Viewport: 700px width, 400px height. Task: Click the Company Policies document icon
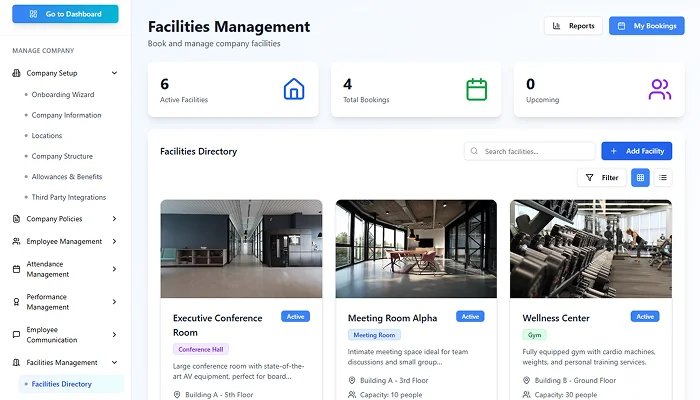click(x=16, y=219)
